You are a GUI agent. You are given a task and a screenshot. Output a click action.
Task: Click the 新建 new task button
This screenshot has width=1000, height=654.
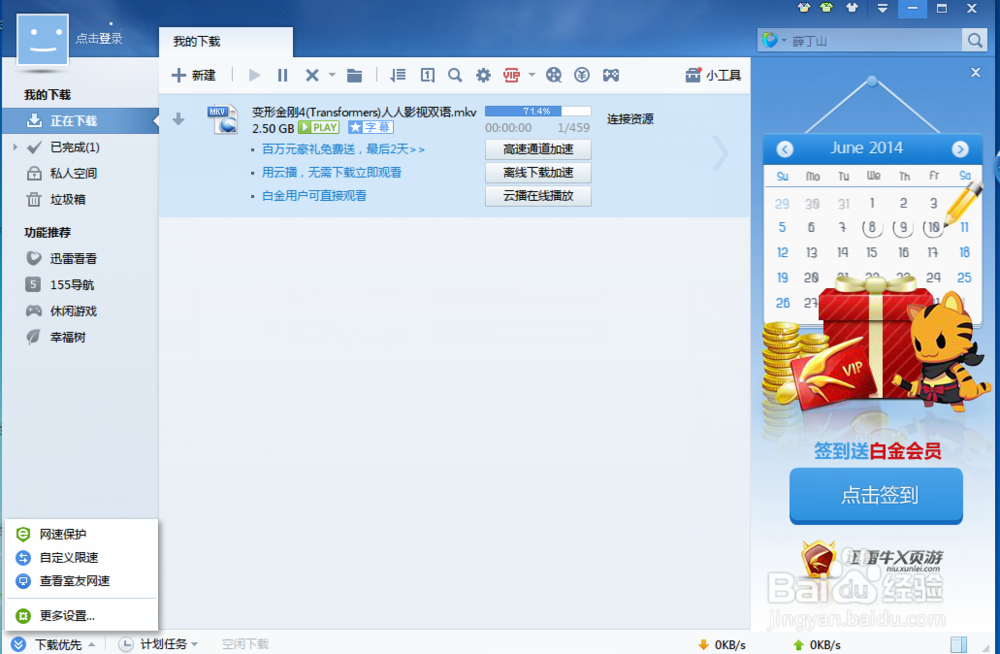pyautogui.click(x=194, y=75)
